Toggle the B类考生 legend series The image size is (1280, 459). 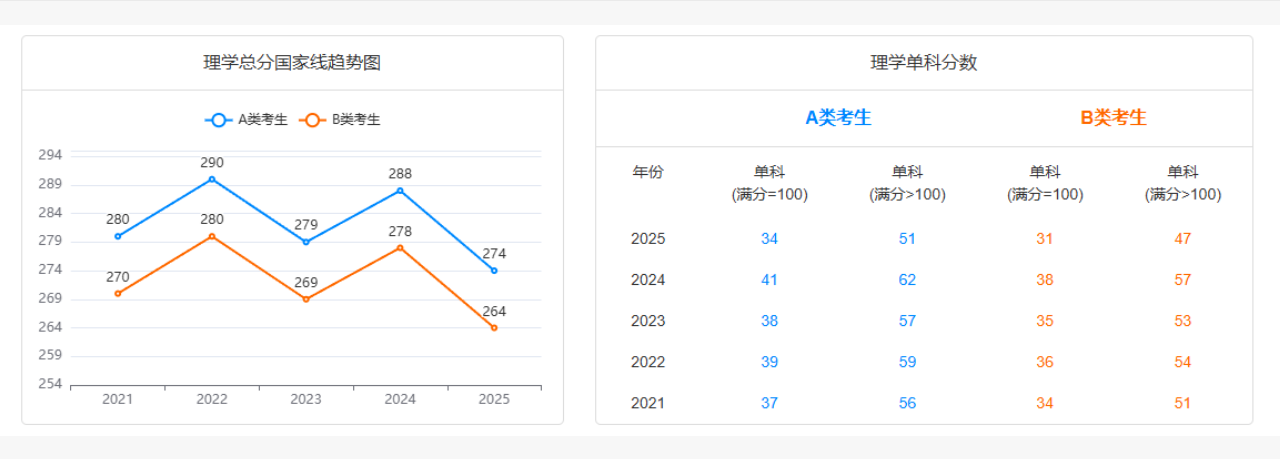click(x=340, y=120)
